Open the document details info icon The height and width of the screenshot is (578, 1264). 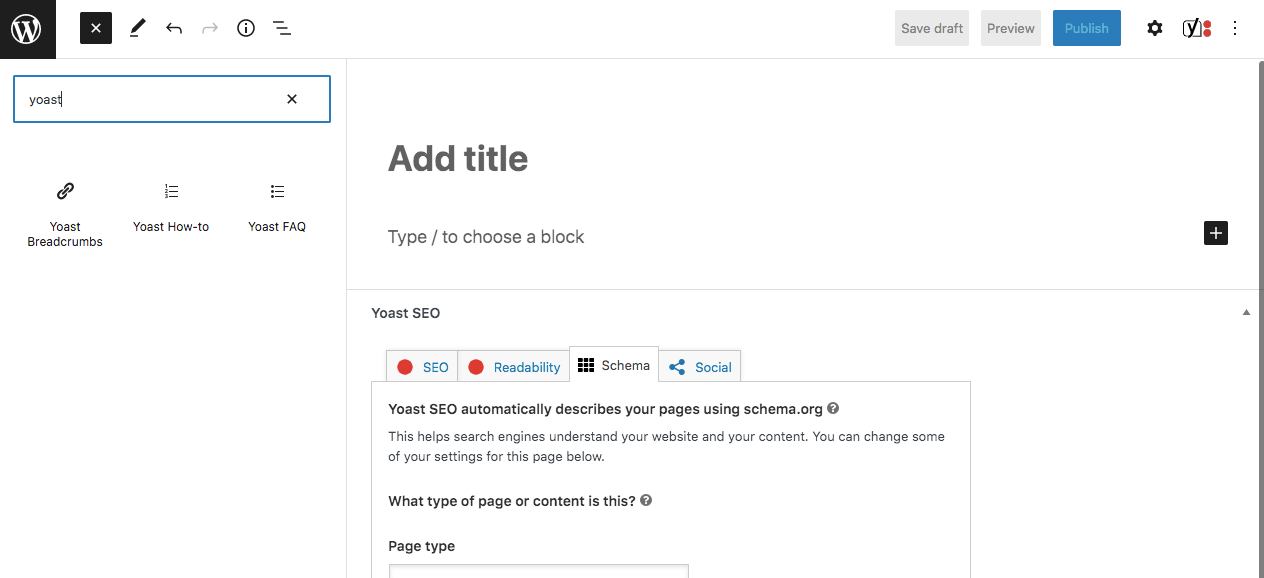(246, 29)
